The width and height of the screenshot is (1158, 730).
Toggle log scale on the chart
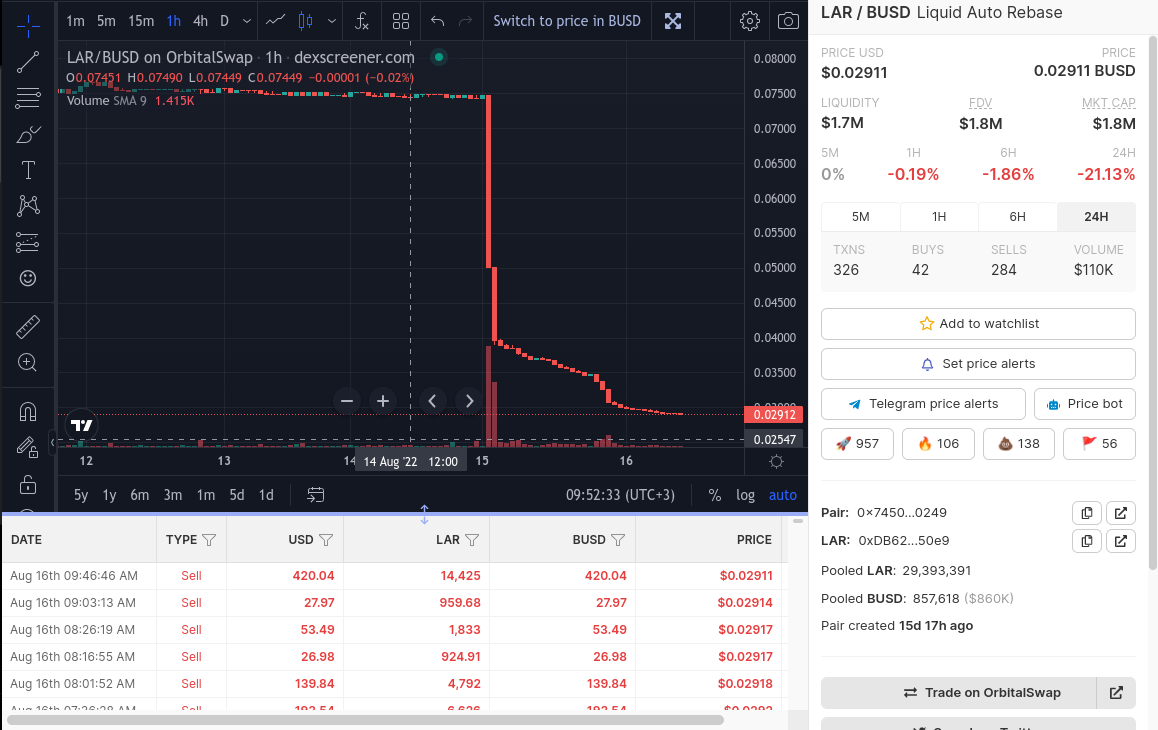745,495
